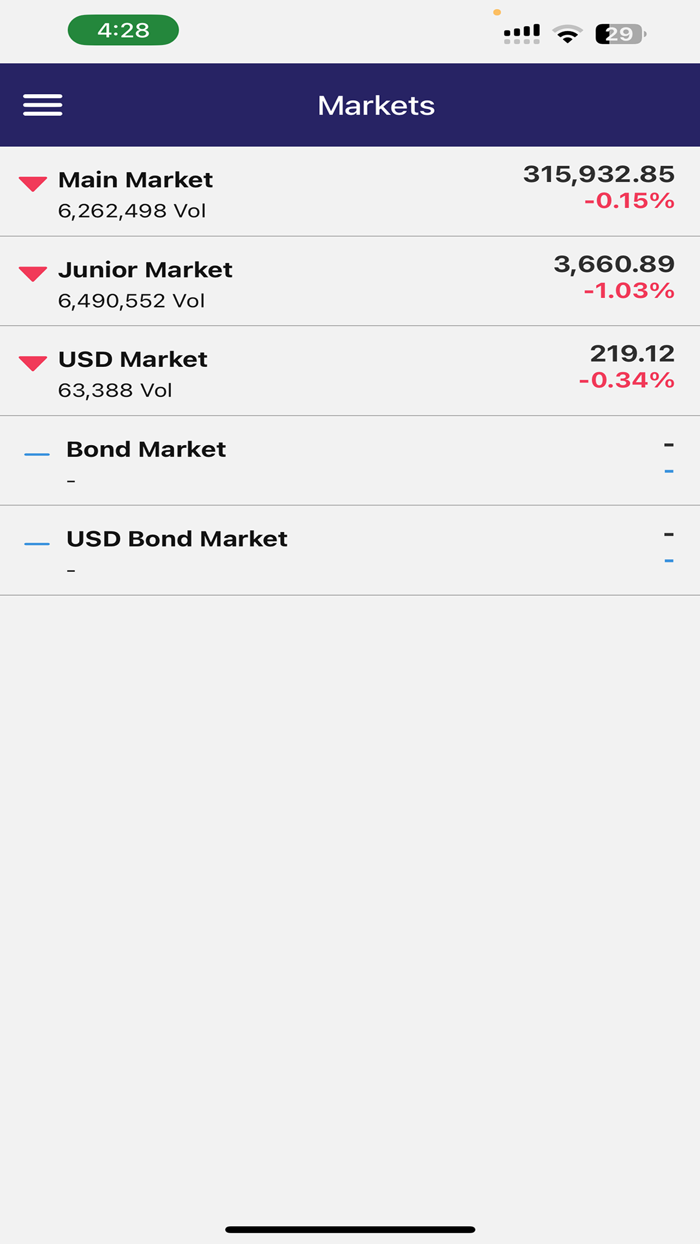Viewport: 700px width, 1244px height.
Task: Select the Junior Market entry
Action: pos(350,280)
